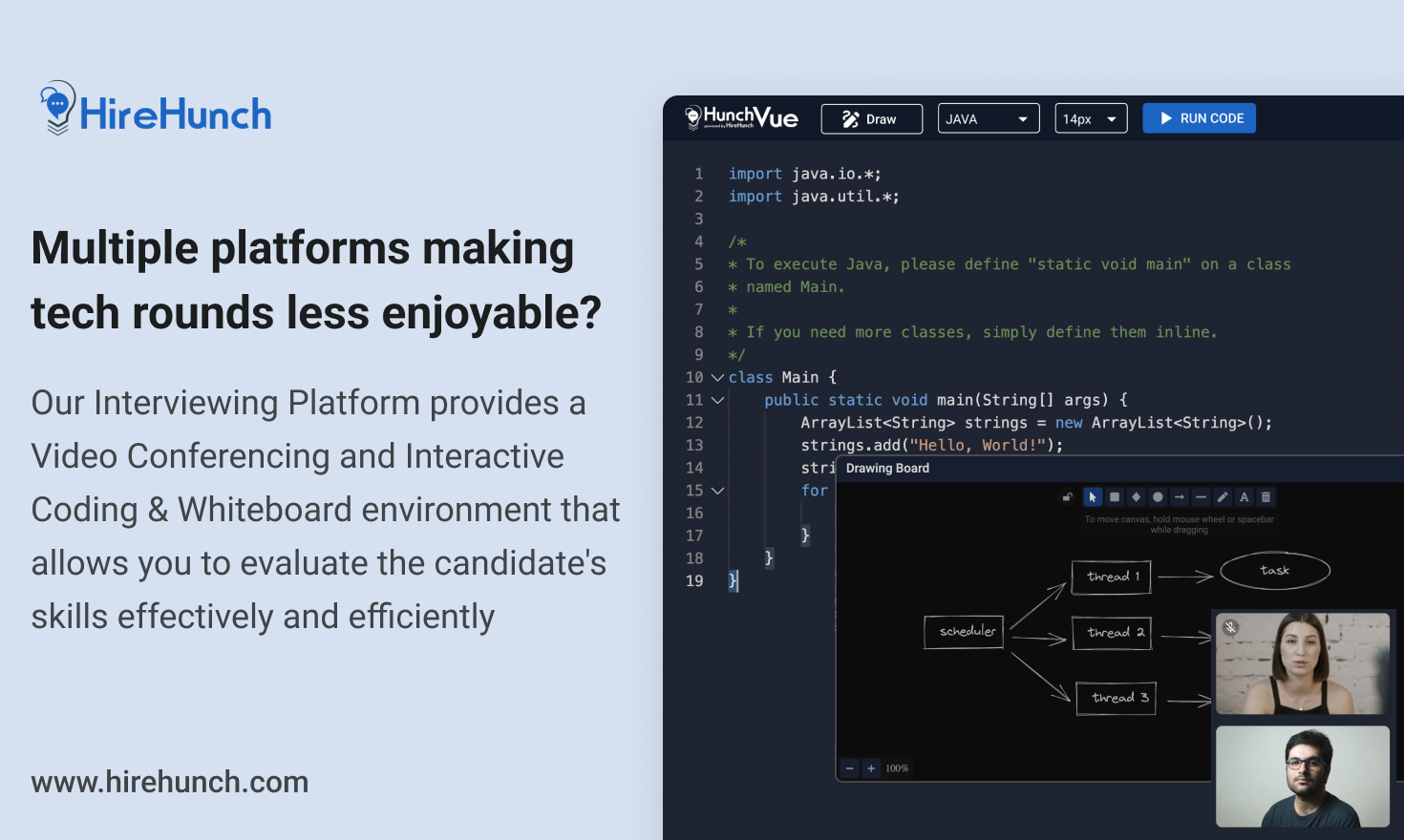Select the line drawing tool
Screen dimensions: 1404x840
pyautogui.click(x=1201, y=497)
